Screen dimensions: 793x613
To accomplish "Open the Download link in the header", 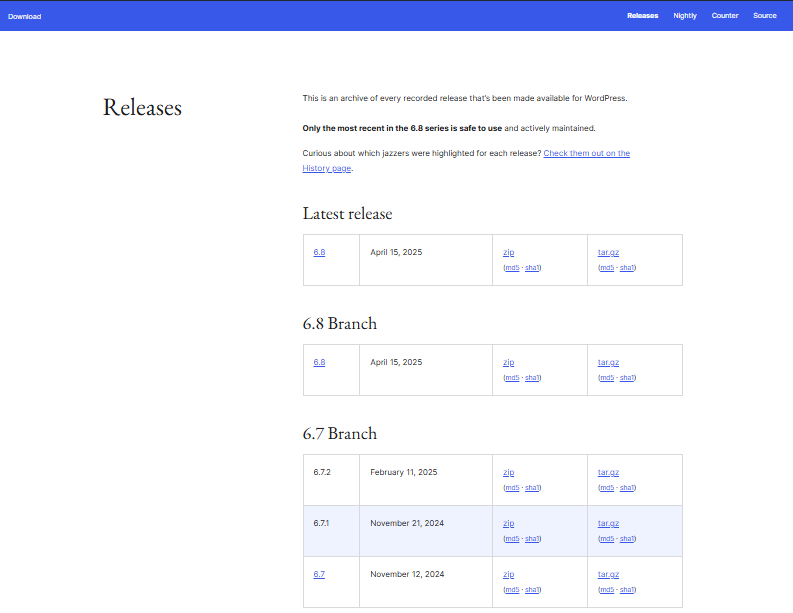I will click(25, 16).
